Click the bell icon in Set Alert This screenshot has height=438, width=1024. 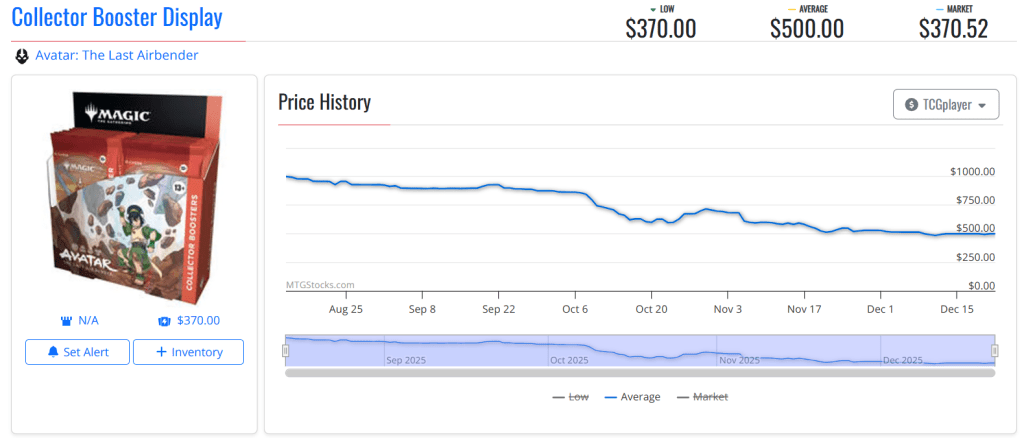(x=54, y=352)
